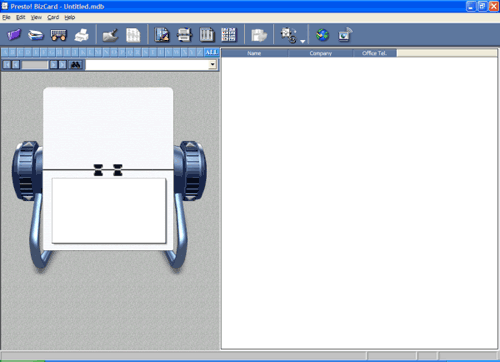This screenshot has height=362, width=500.
Task: Click the printer icon in the toolbar
Action: pos(81,35)
